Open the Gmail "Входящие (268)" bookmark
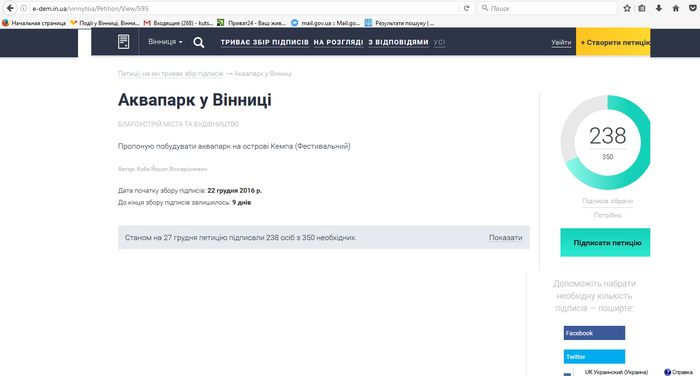 point(179,23)
